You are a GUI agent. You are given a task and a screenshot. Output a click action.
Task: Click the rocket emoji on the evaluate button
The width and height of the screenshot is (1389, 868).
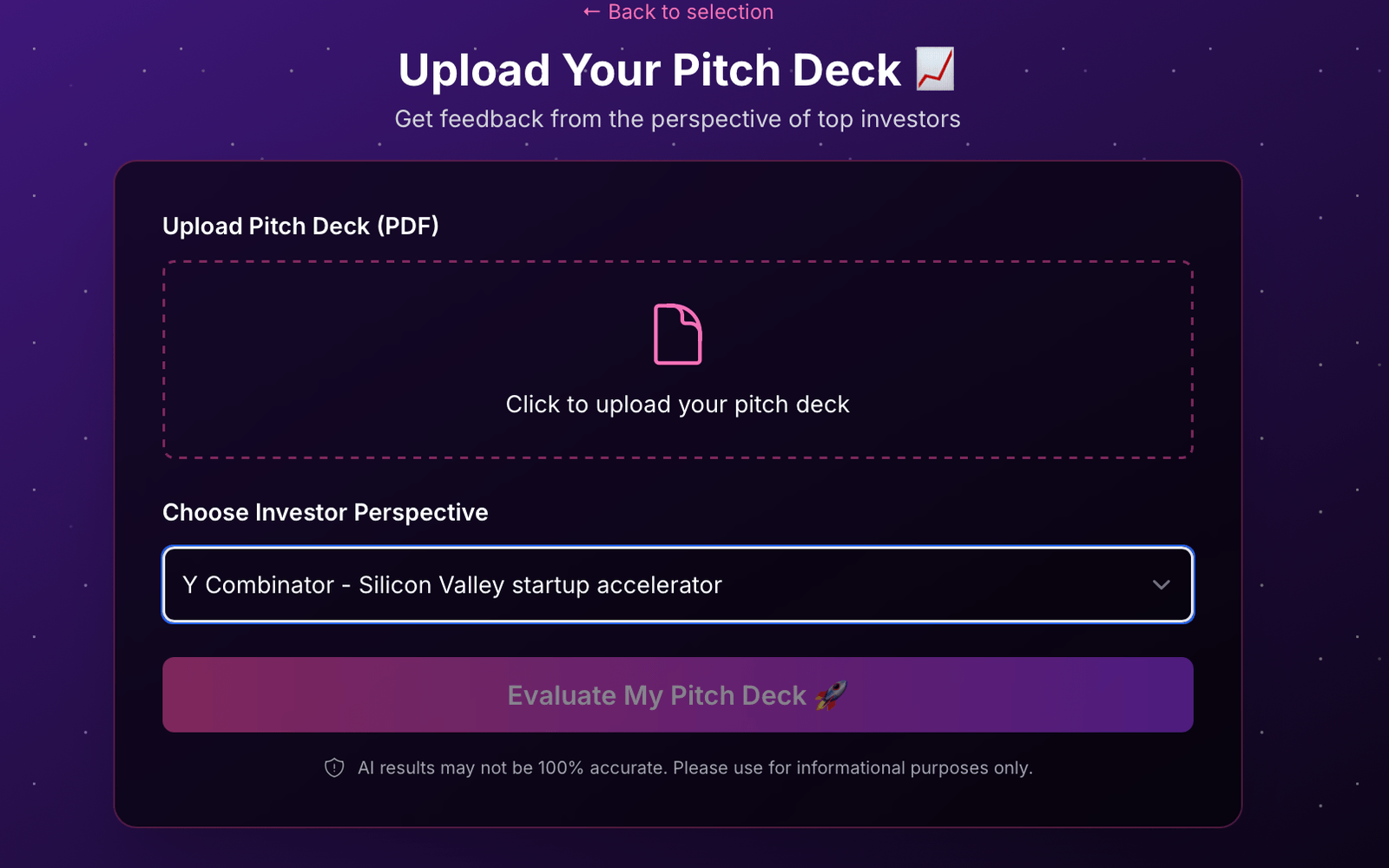pyautogui.click(x=830, y=694)
